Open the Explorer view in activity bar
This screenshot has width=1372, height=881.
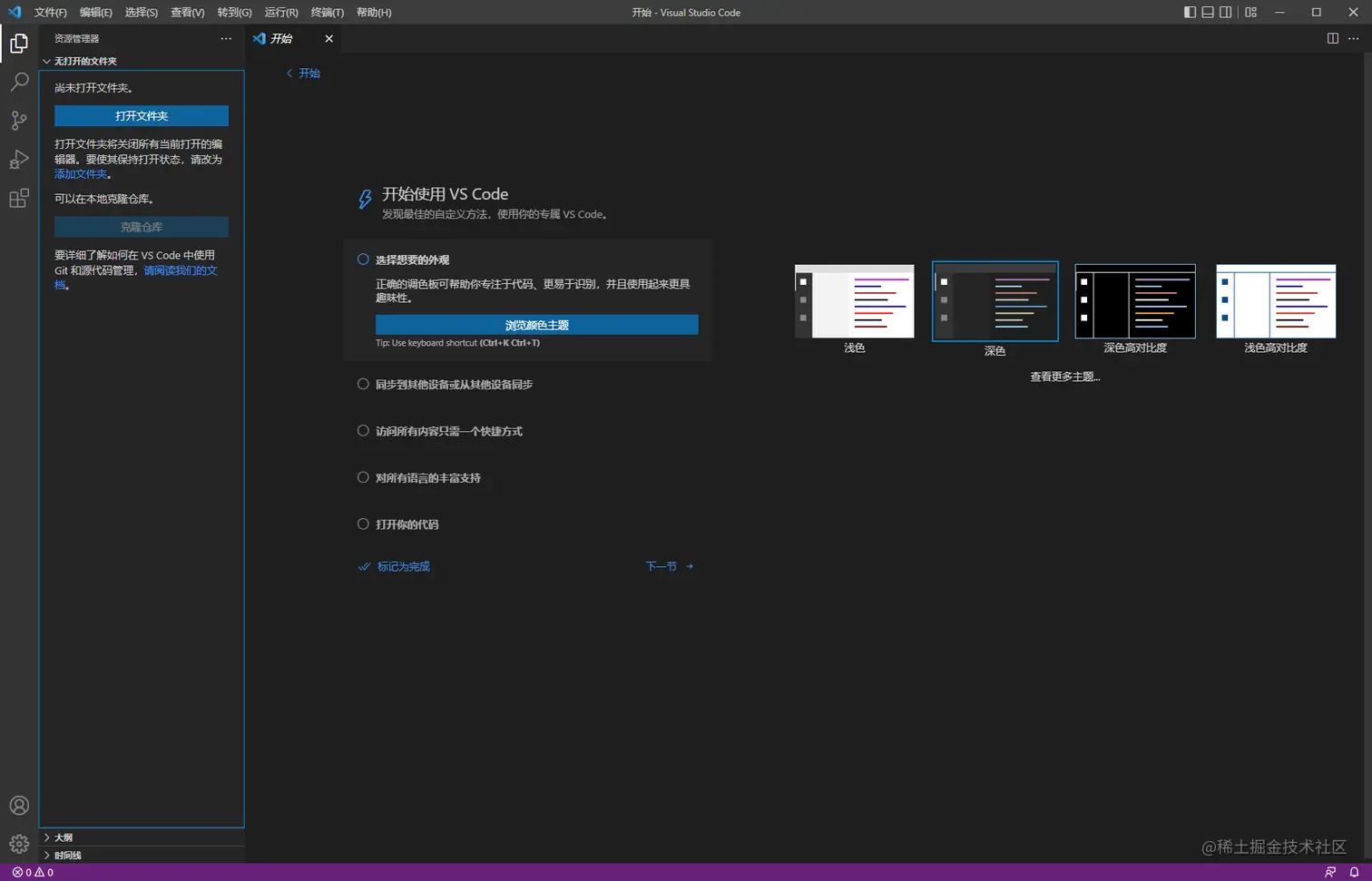19,44
